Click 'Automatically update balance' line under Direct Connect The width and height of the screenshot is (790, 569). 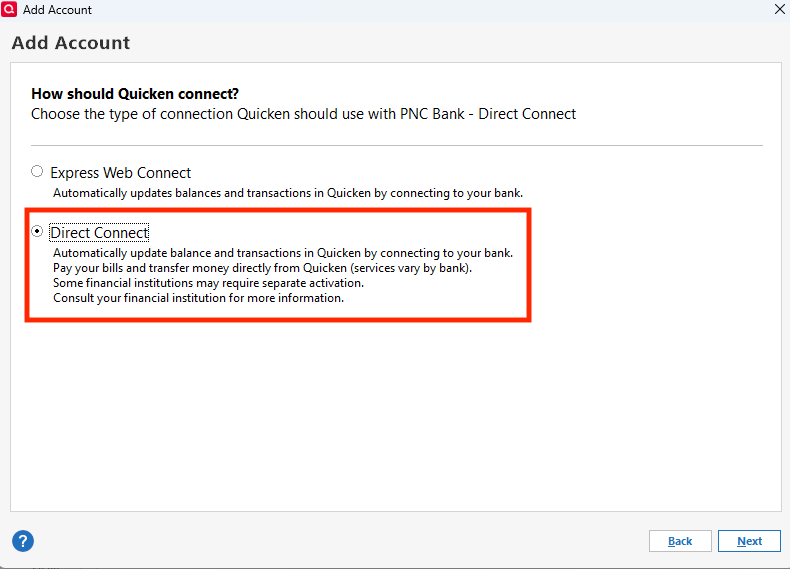[x=283, y=253]
